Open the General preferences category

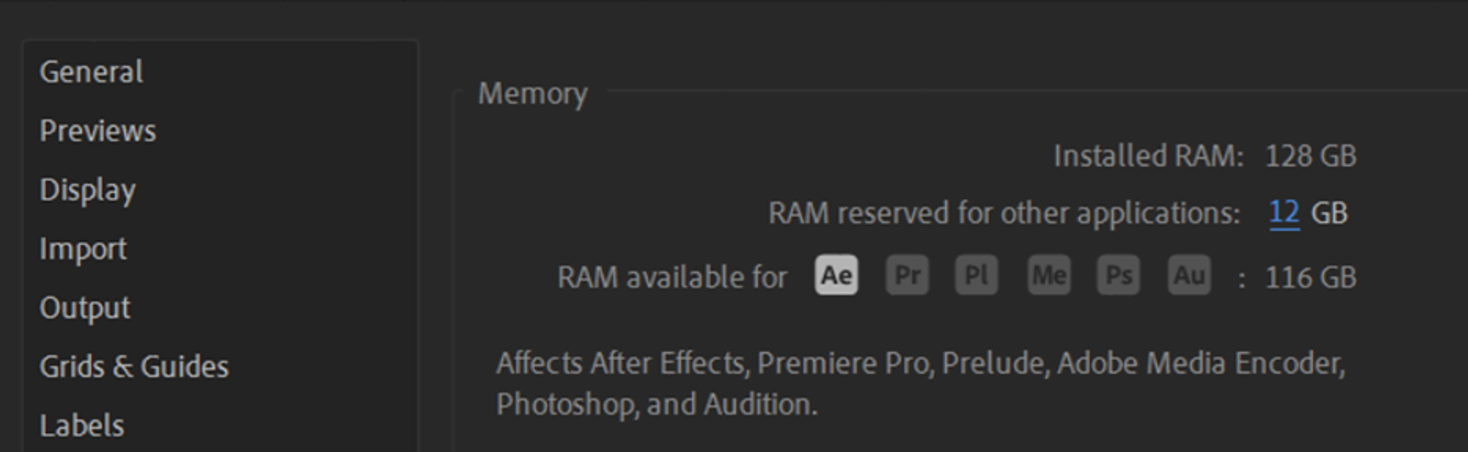pyautogui.click(x=91, y=72)
